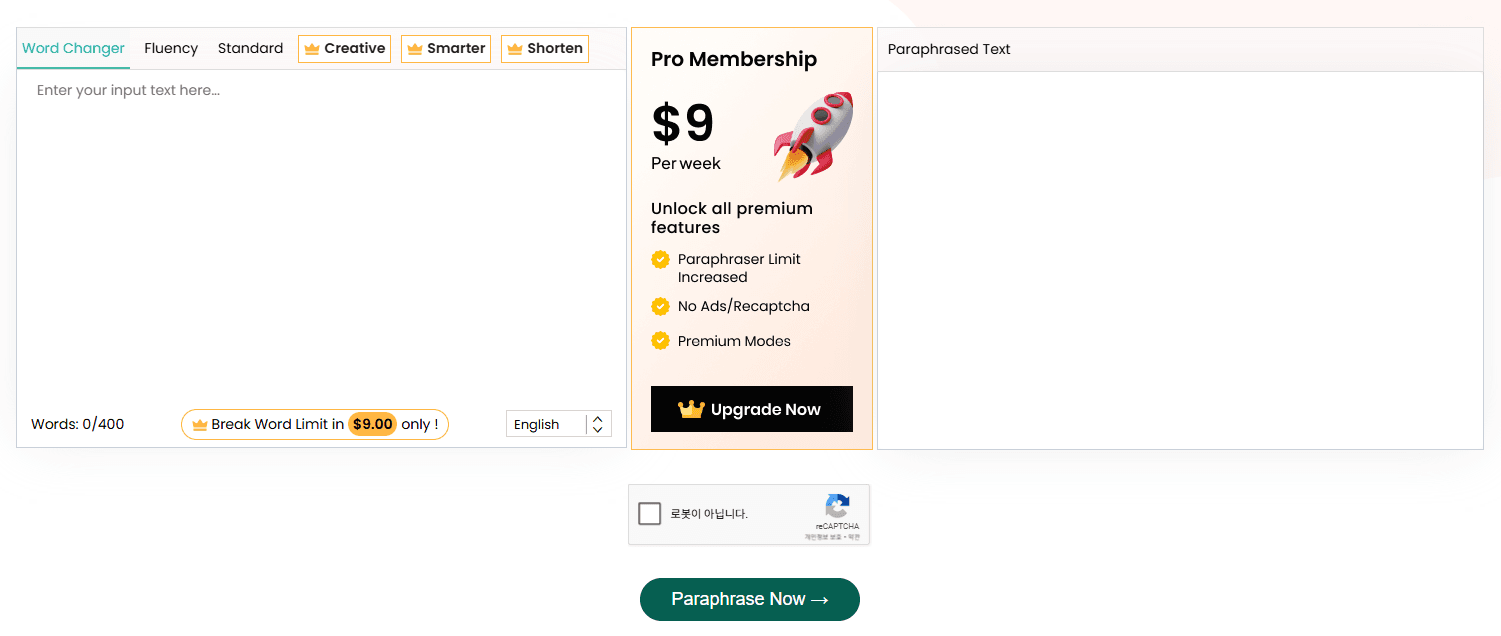The image size is (1501, 636).
Task: Click the crown icon on the Smarter mode
Action: [417, 48]
